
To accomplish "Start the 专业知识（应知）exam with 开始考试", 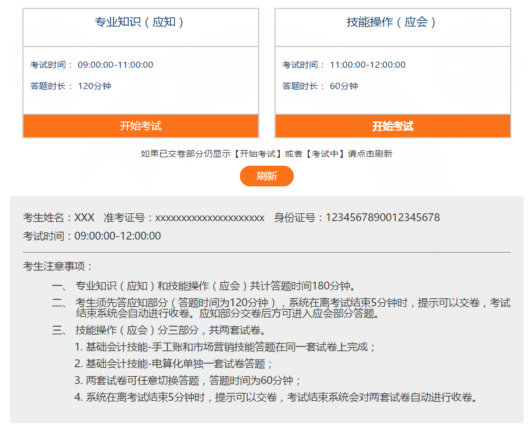I will [x=141, y=126].
